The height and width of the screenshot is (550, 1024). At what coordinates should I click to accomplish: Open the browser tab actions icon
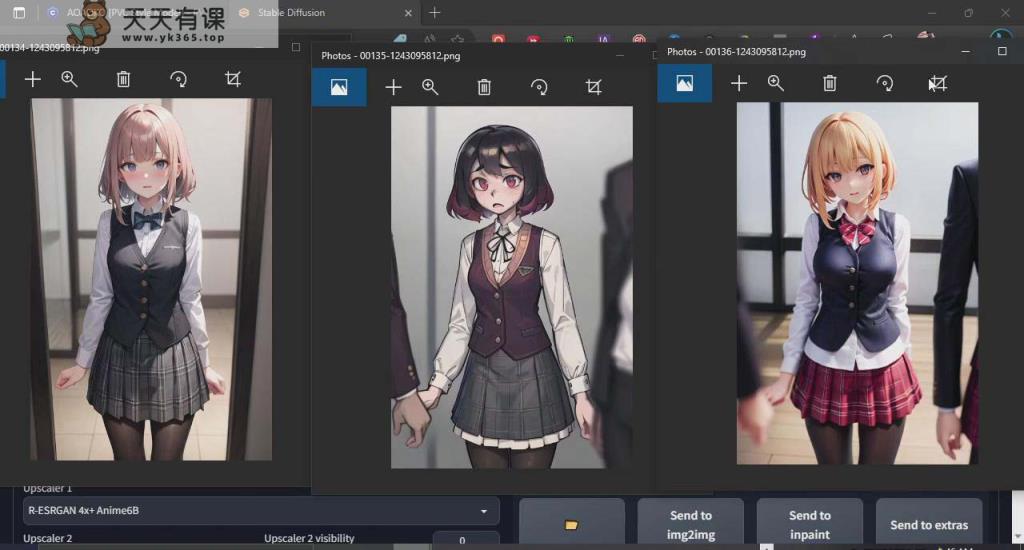click(x=19, y=12)
